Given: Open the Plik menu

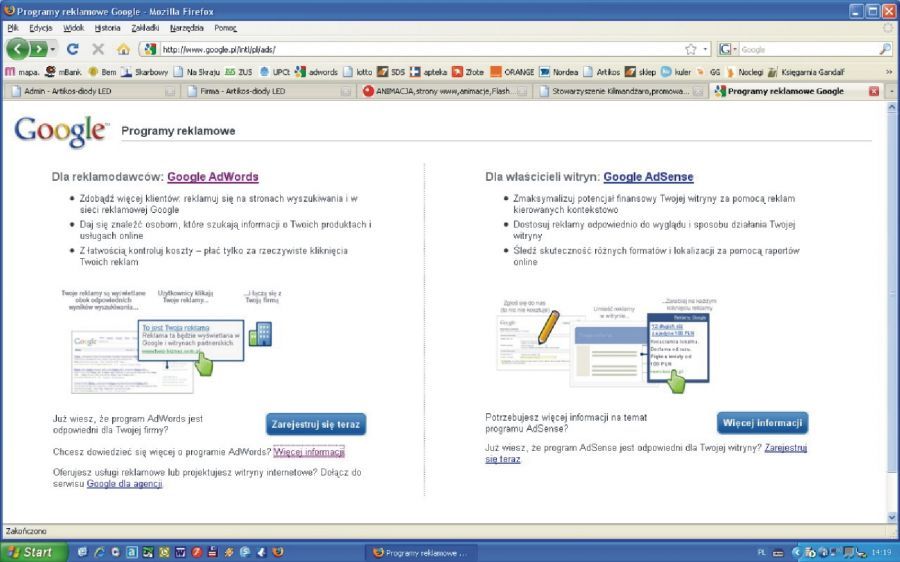Looking at the screenshot, I should [13, 28].
